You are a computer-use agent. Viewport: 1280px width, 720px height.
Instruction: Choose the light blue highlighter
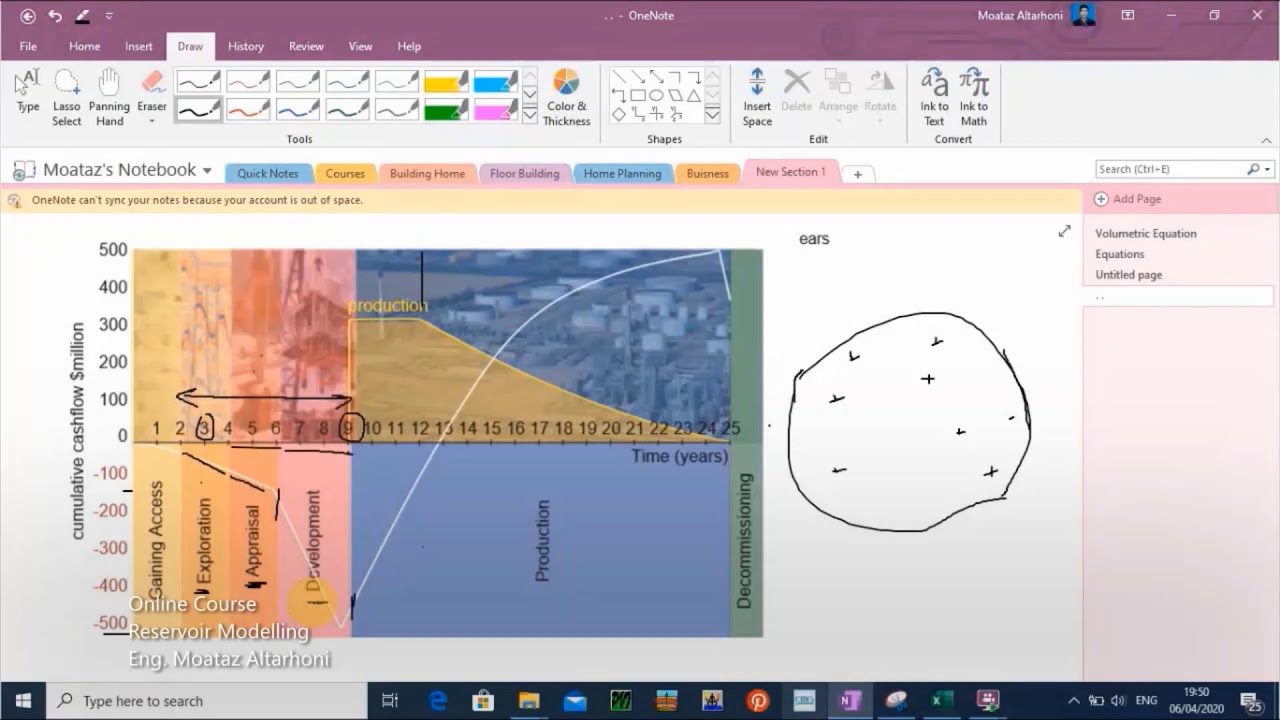496,81
